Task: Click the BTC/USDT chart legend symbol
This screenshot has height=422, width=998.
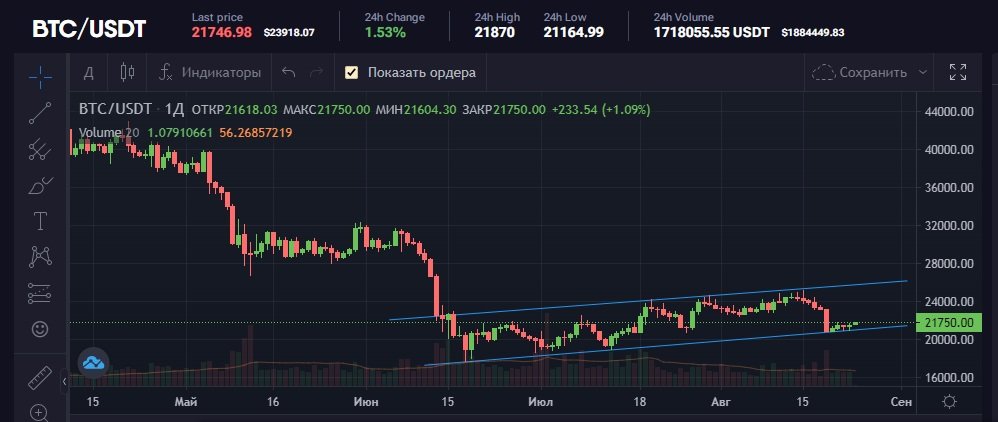Action: click(115, 109)
